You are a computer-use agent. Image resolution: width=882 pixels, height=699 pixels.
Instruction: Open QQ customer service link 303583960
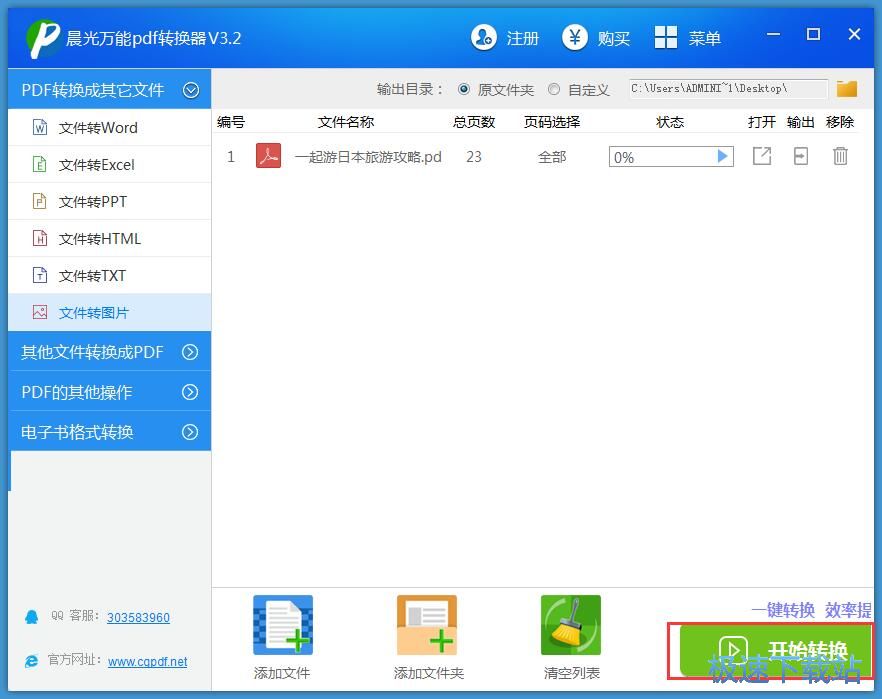(x=138, y=618)
